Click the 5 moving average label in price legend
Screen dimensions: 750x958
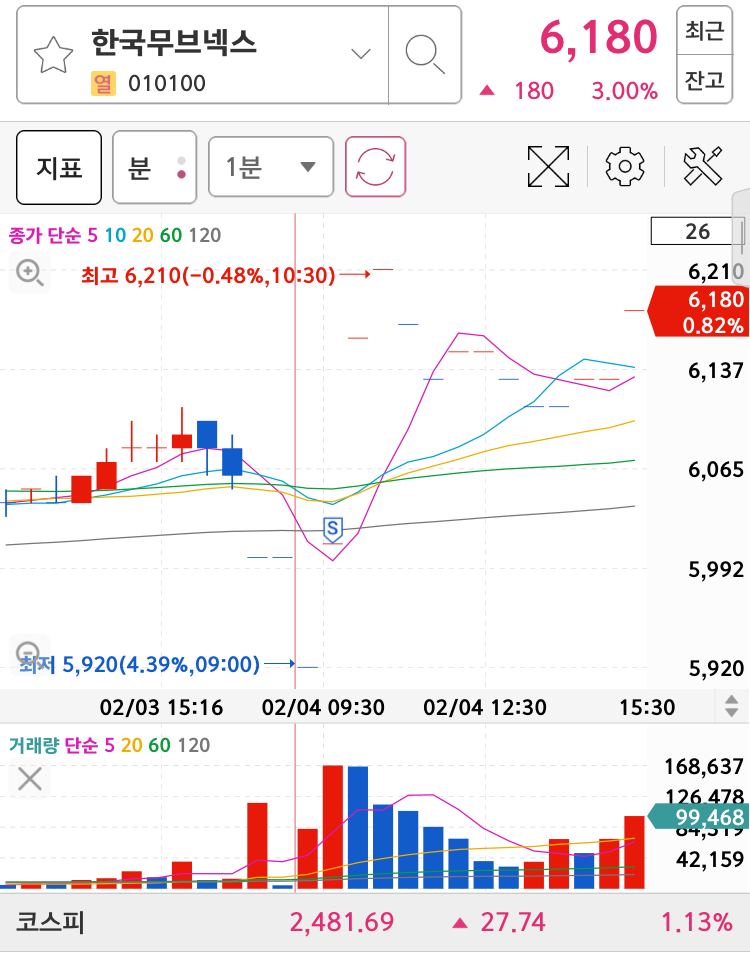[x=92, y=235]
